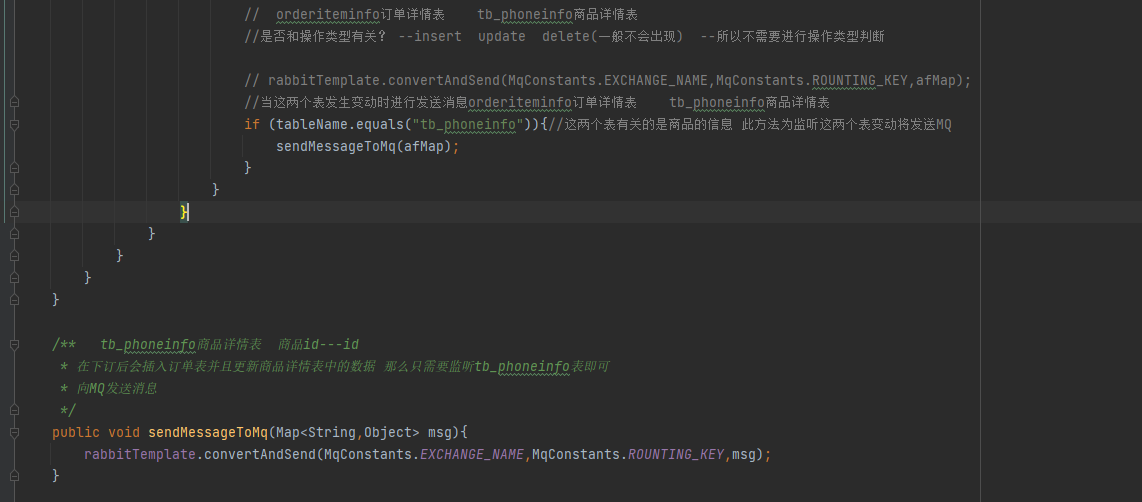Click gutter fold marker on the //当这两个表 comment line
1142x502 pixels.
click(13, 102)
